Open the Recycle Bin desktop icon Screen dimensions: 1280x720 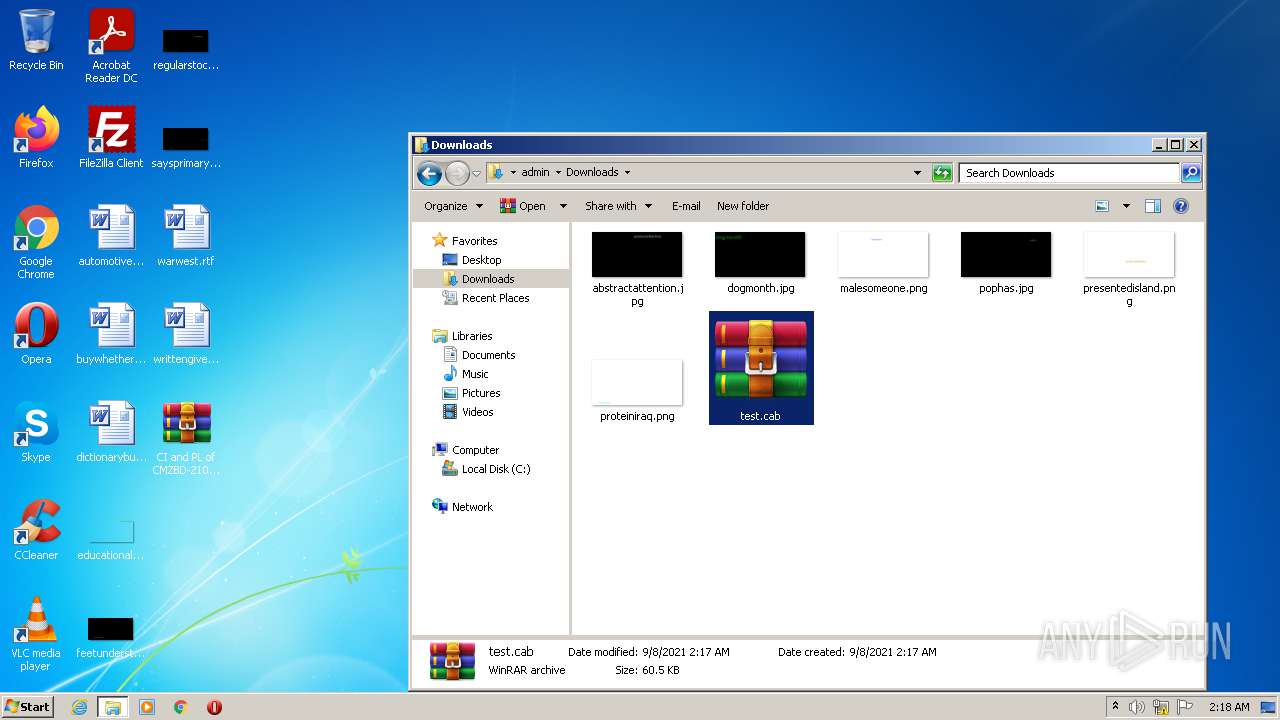click(x=36, y=42)
